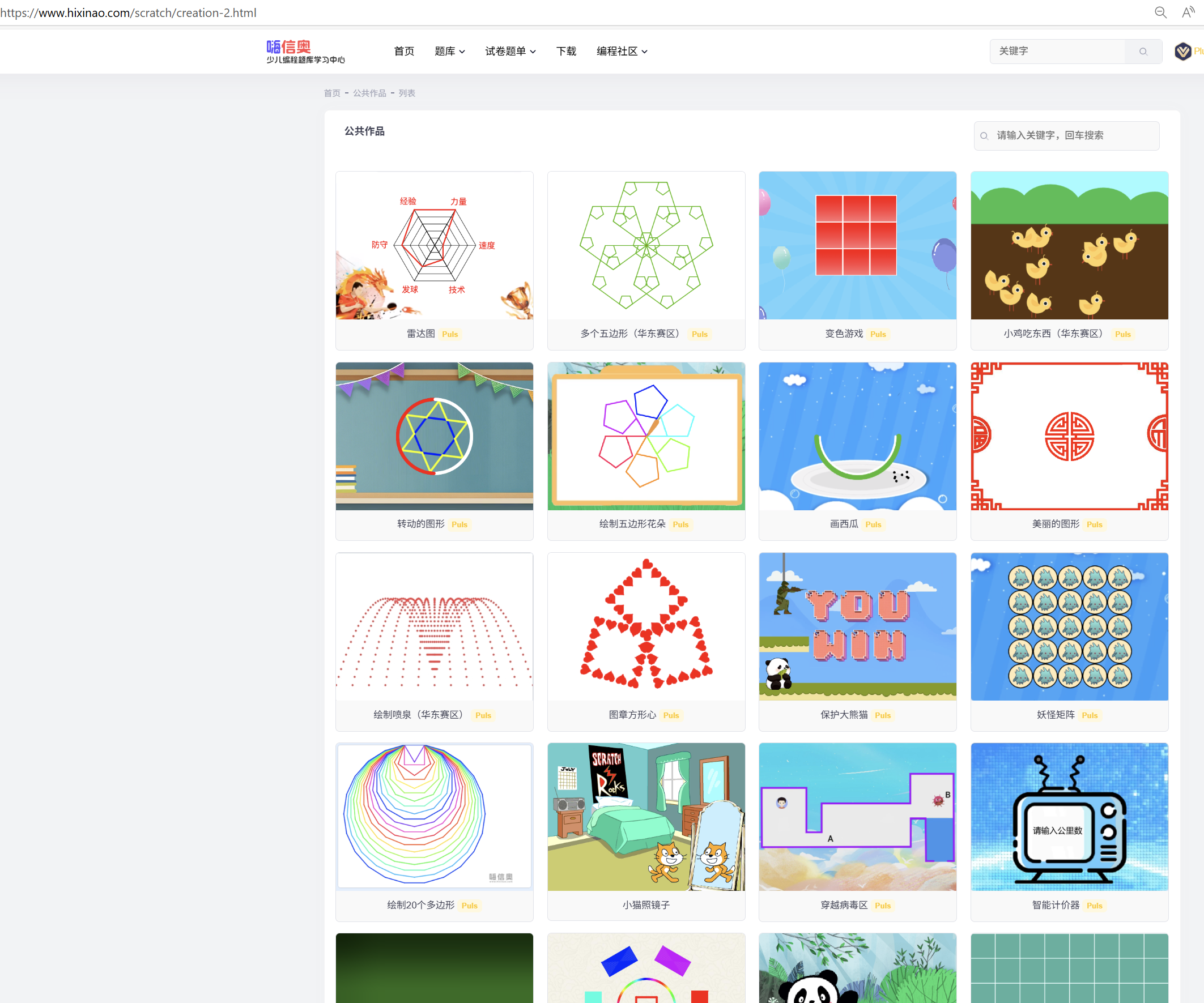The image size is (1204, 1003).
Task: Open the 首页 menu item
Action: point(403,52)
